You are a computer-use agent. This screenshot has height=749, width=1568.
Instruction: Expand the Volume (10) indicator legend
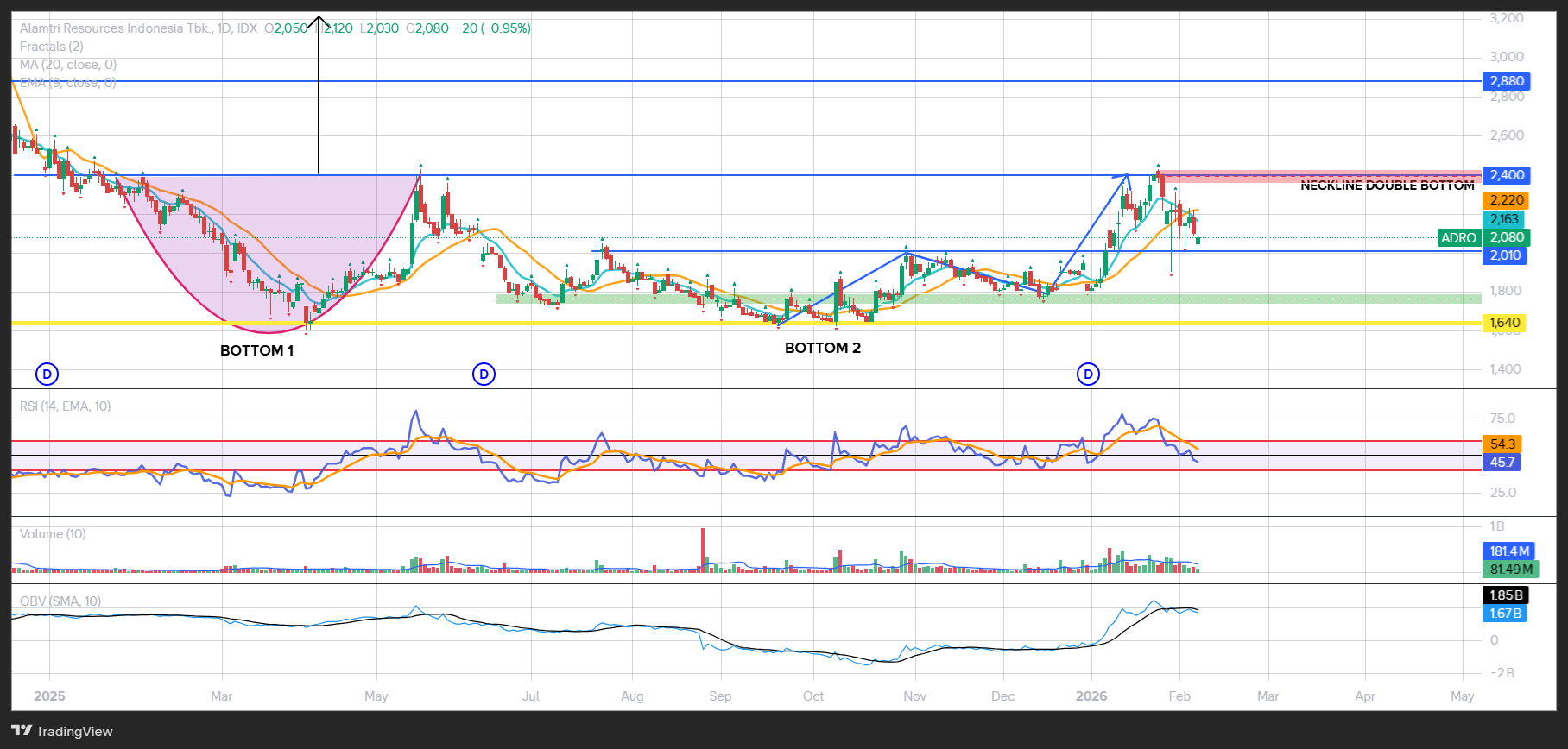53,534
